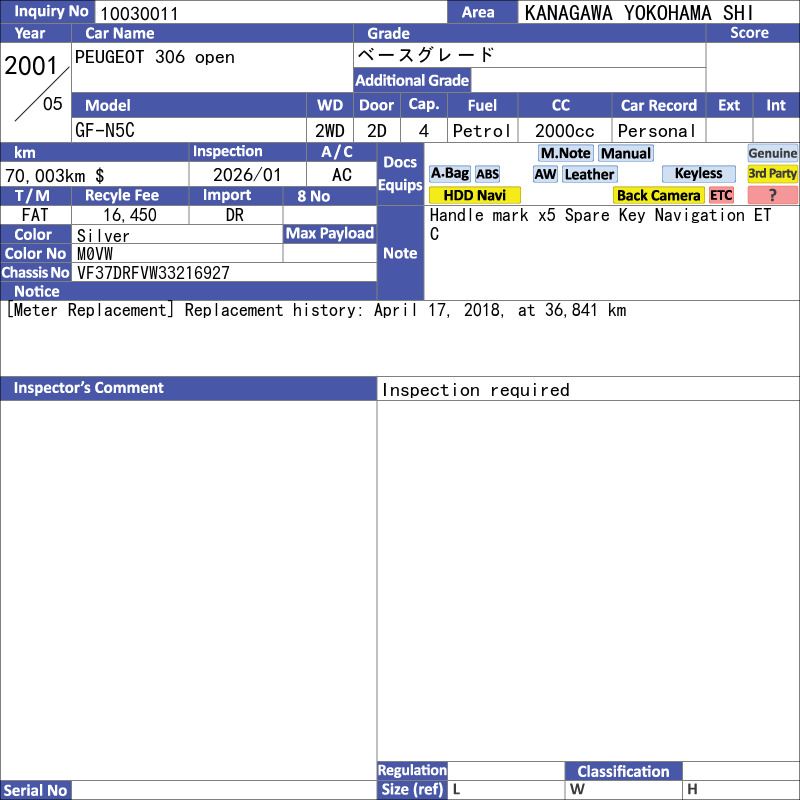Click the AW equipment badge
Viewport: 800px width, 800px height.
(545, 174)
